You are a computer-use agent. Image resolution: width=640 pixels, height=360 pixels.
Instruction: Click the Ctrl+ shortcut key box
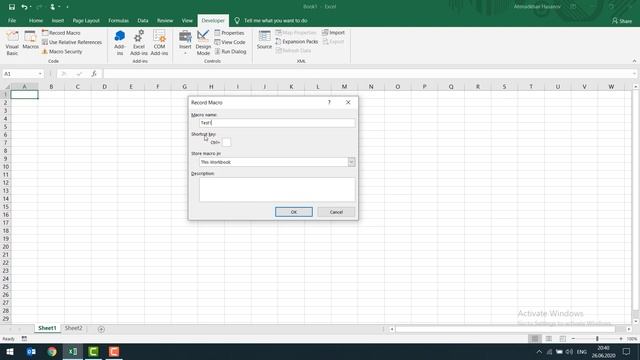pyautogui.click(x=226, y=142)
